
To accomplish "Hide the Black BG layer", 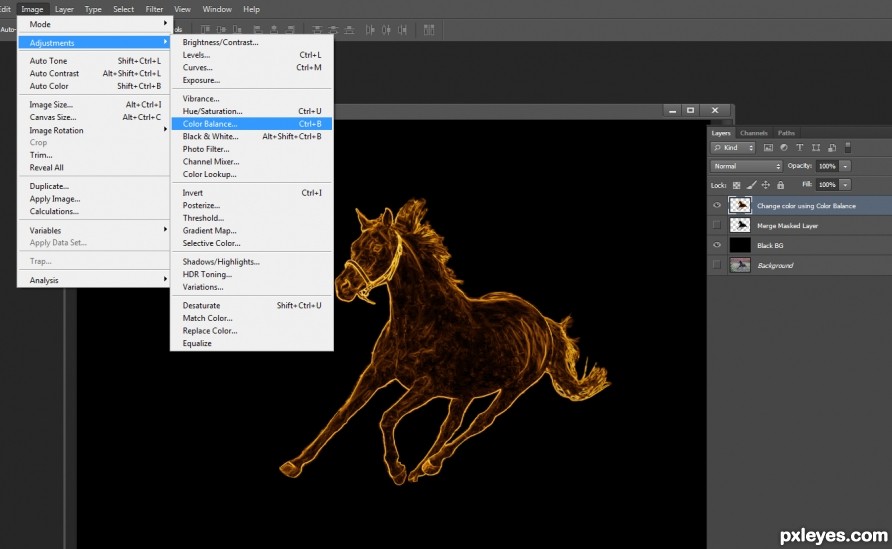I will (x=717, y=245).
